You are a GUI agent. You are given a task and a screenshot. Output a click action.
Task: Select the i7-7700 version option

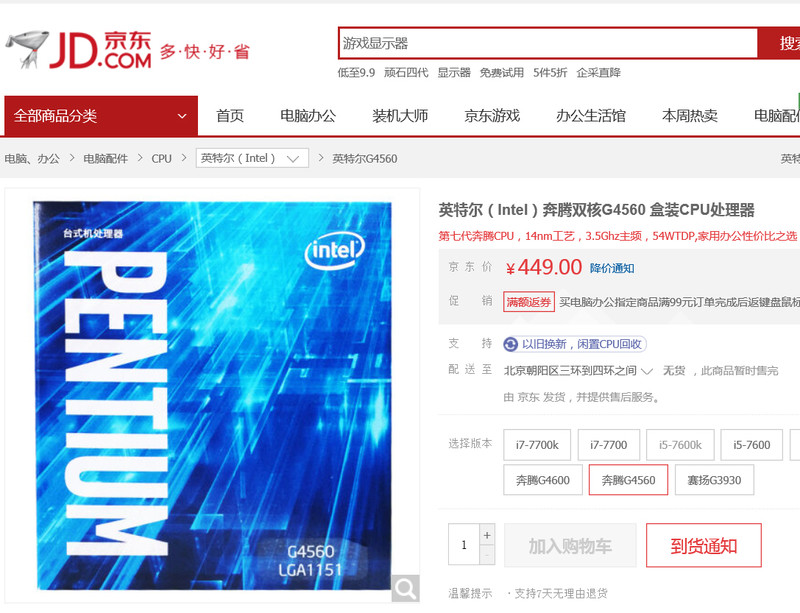click(609, 445)
